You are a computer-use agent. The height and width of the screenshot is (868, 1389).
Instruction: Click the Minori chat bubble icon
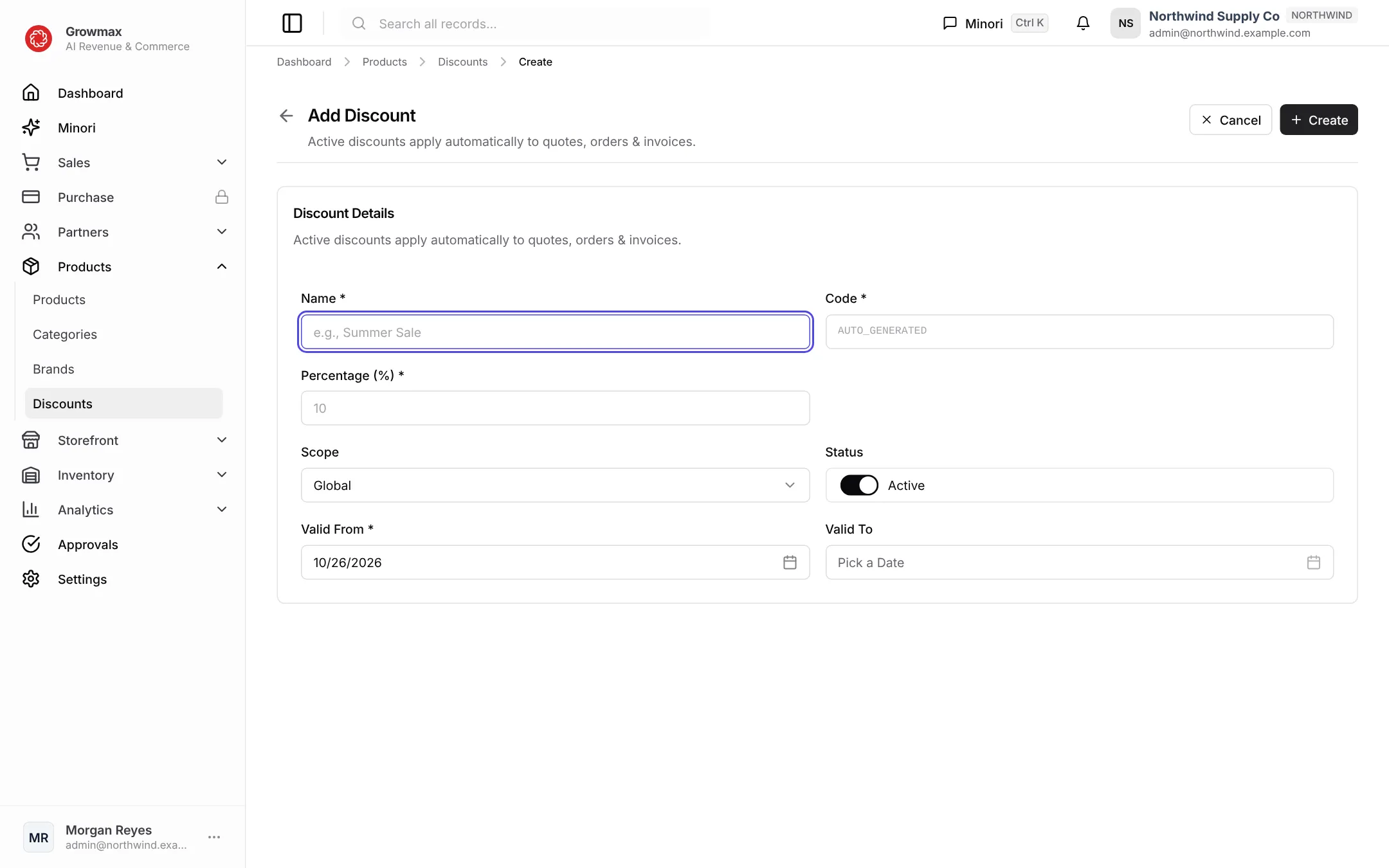950,23
